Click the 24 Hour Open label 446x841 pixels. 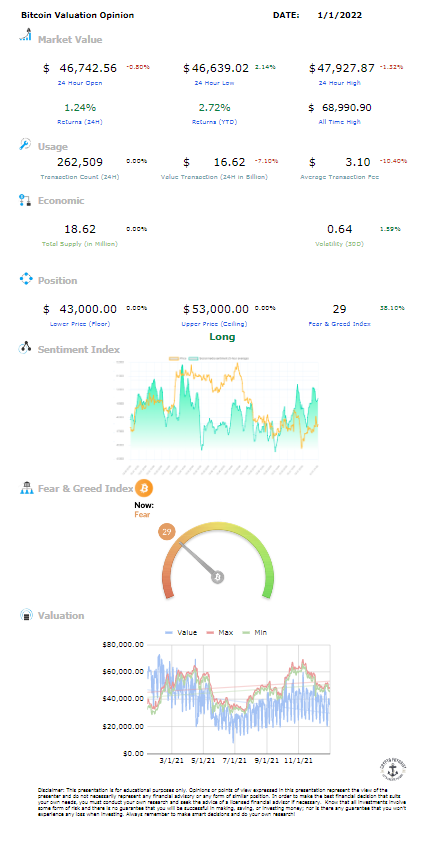(80, 83)
